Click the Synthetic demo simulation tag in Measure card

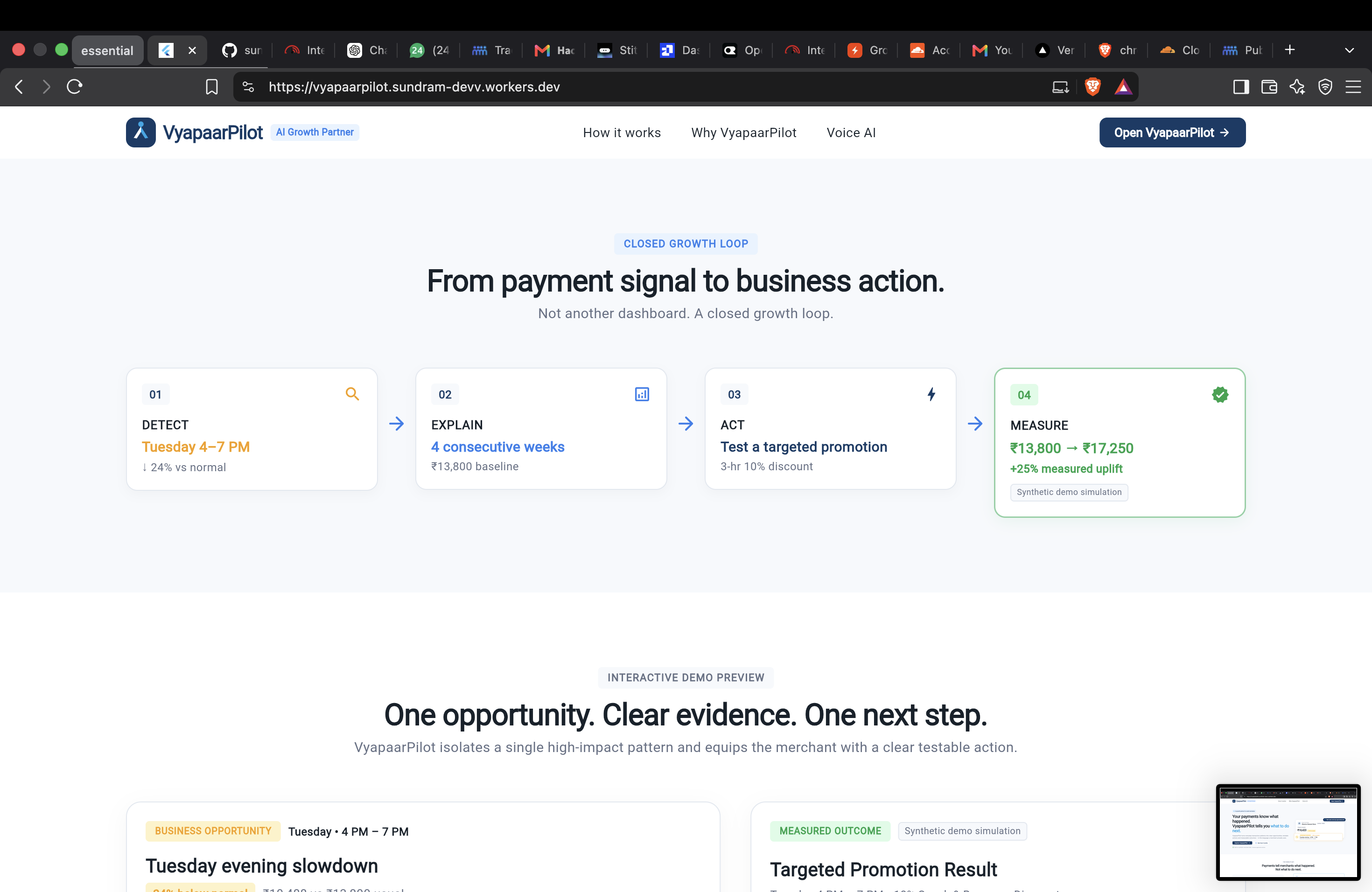tap(1069, 492)
